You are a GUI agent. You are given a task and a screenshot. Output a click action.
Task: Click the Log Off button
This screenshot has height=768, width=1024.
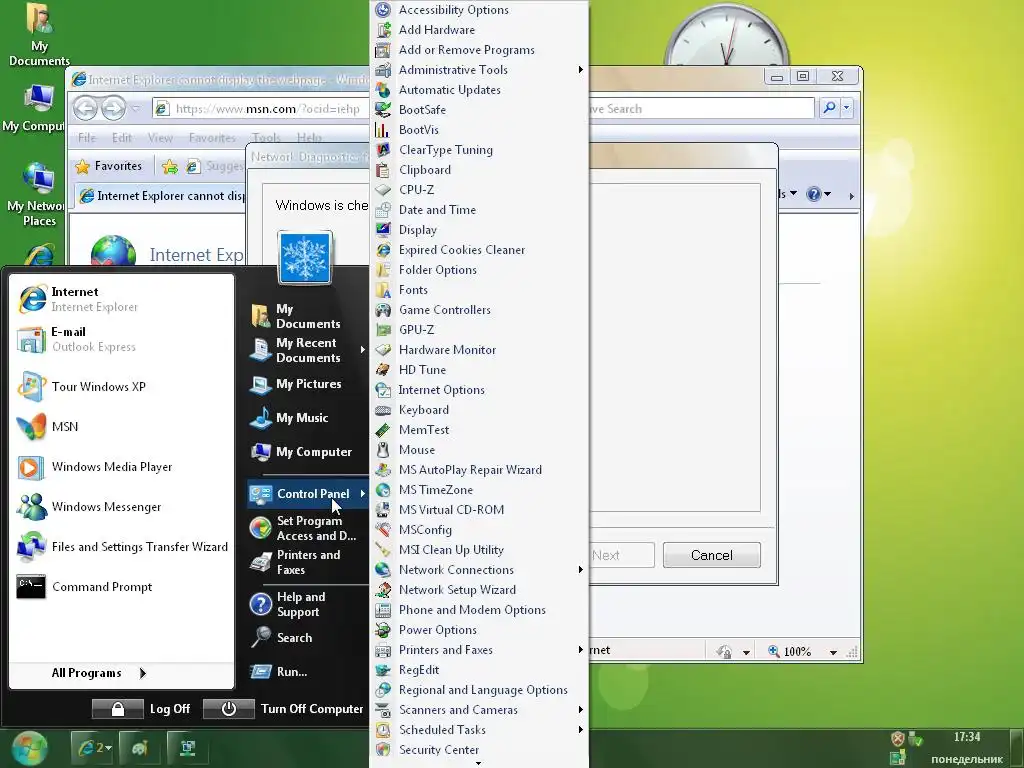[x=142, y=709]
